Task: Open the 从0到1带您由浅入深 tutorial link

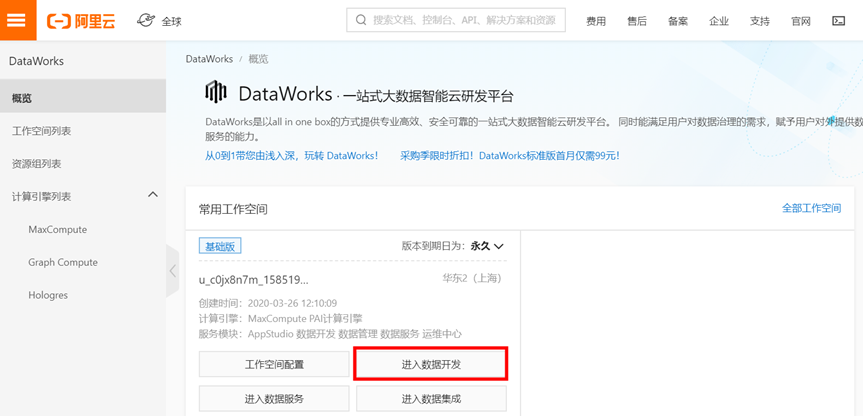Action: [x=292, y=156]
